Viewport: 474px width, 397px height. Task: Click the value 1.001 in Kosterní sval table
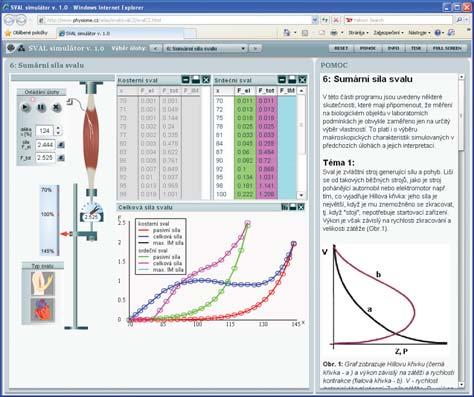170,194
